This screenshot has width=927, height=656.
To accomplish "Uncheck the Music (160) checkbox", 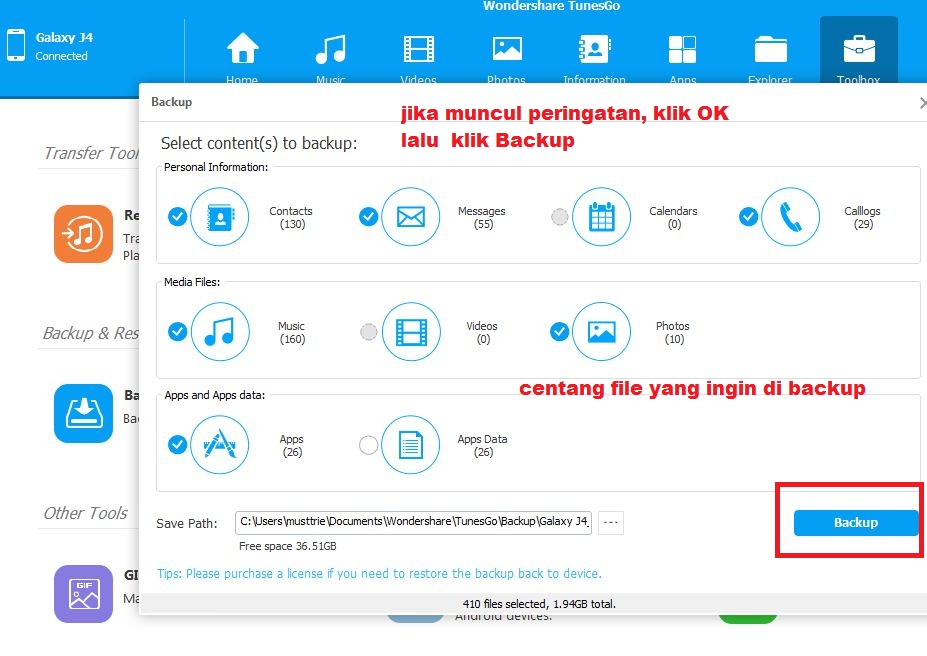I will [x=177, y=332].
